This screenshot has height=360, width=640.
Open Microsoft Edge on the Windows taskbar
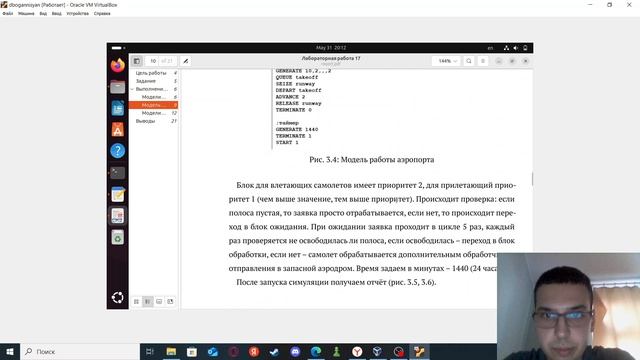[x=316, y=351]
